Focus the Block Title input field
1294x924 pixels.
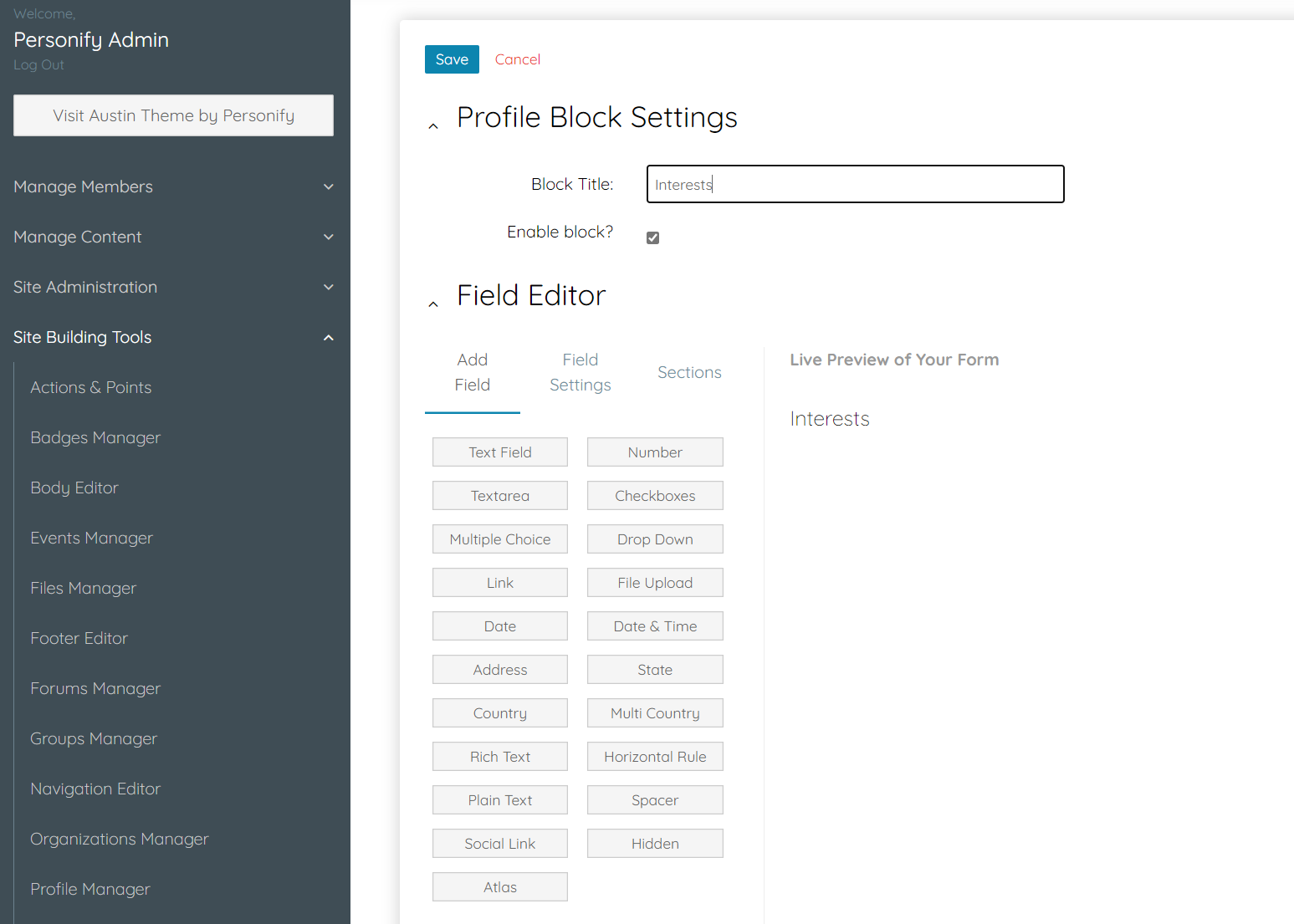click(x=855, y=184)
